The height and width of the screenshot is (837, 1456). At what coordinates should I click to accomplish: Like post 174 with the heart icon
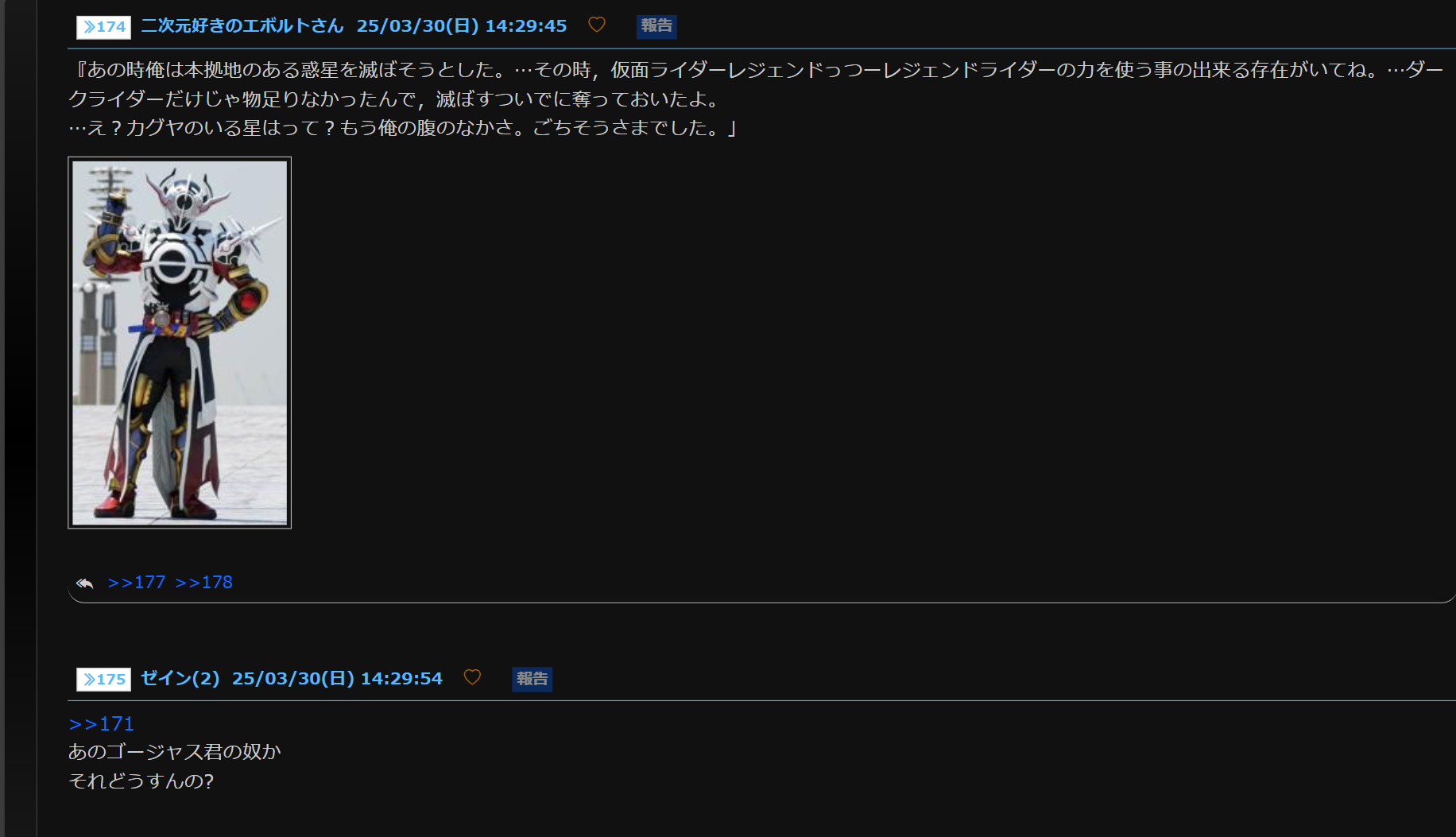tap(596, 25)
